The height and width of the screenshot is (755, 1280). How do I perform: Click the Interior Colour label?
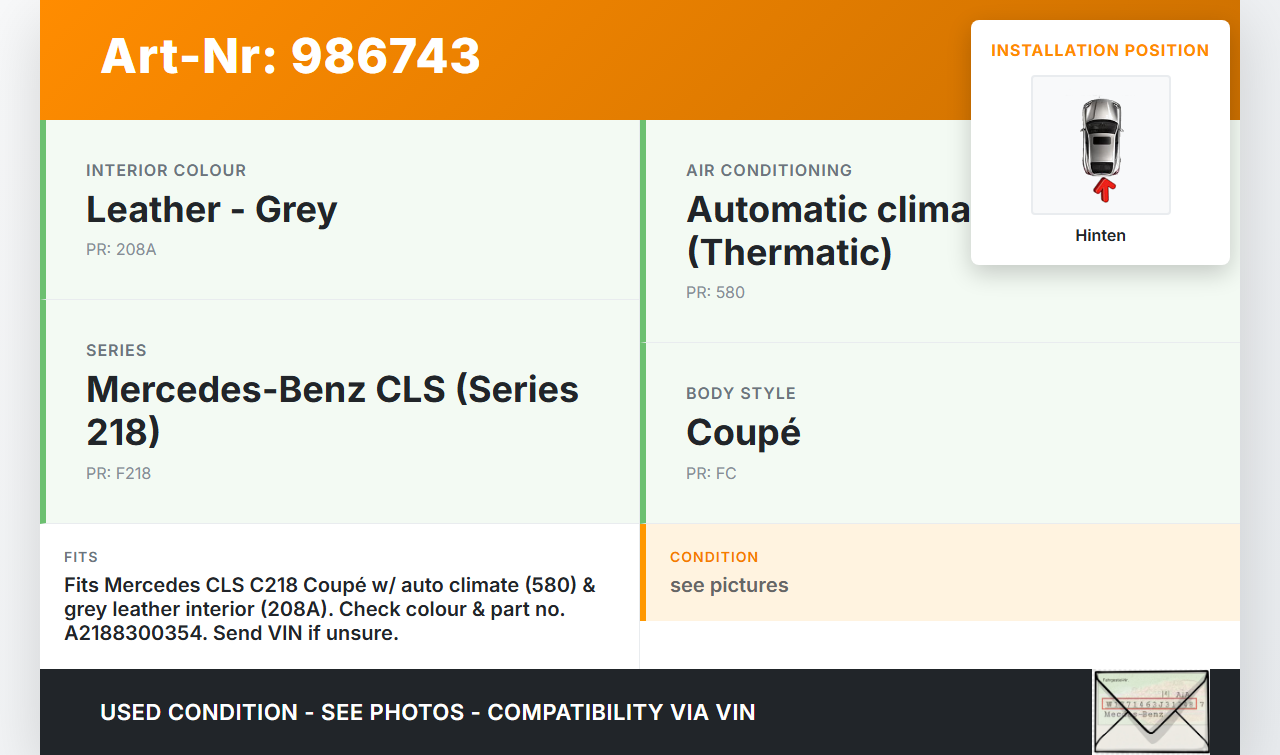166,170
